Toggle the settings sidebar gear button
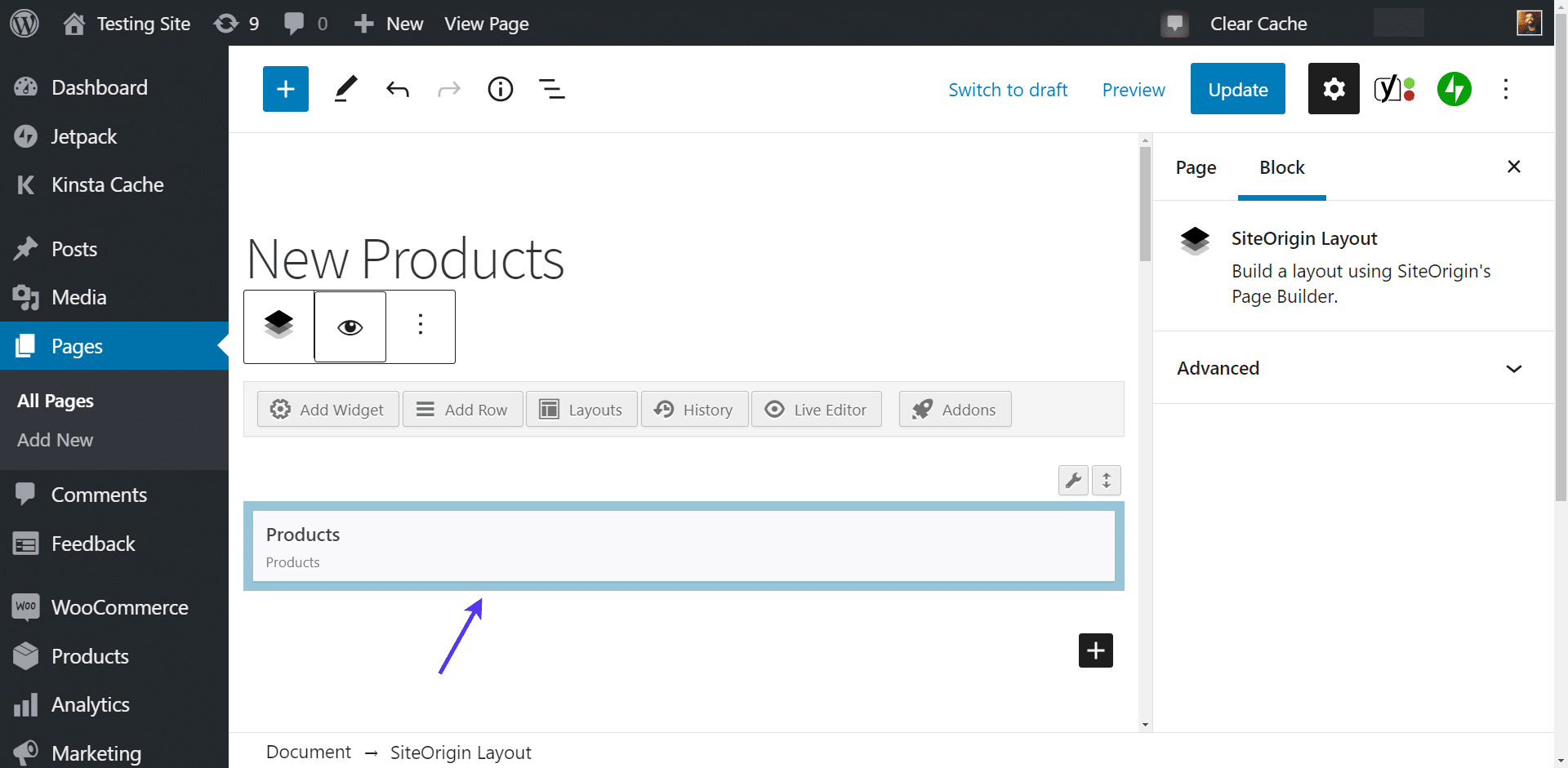Viewport: 1568px width, 768px height. coord(1333,89)
